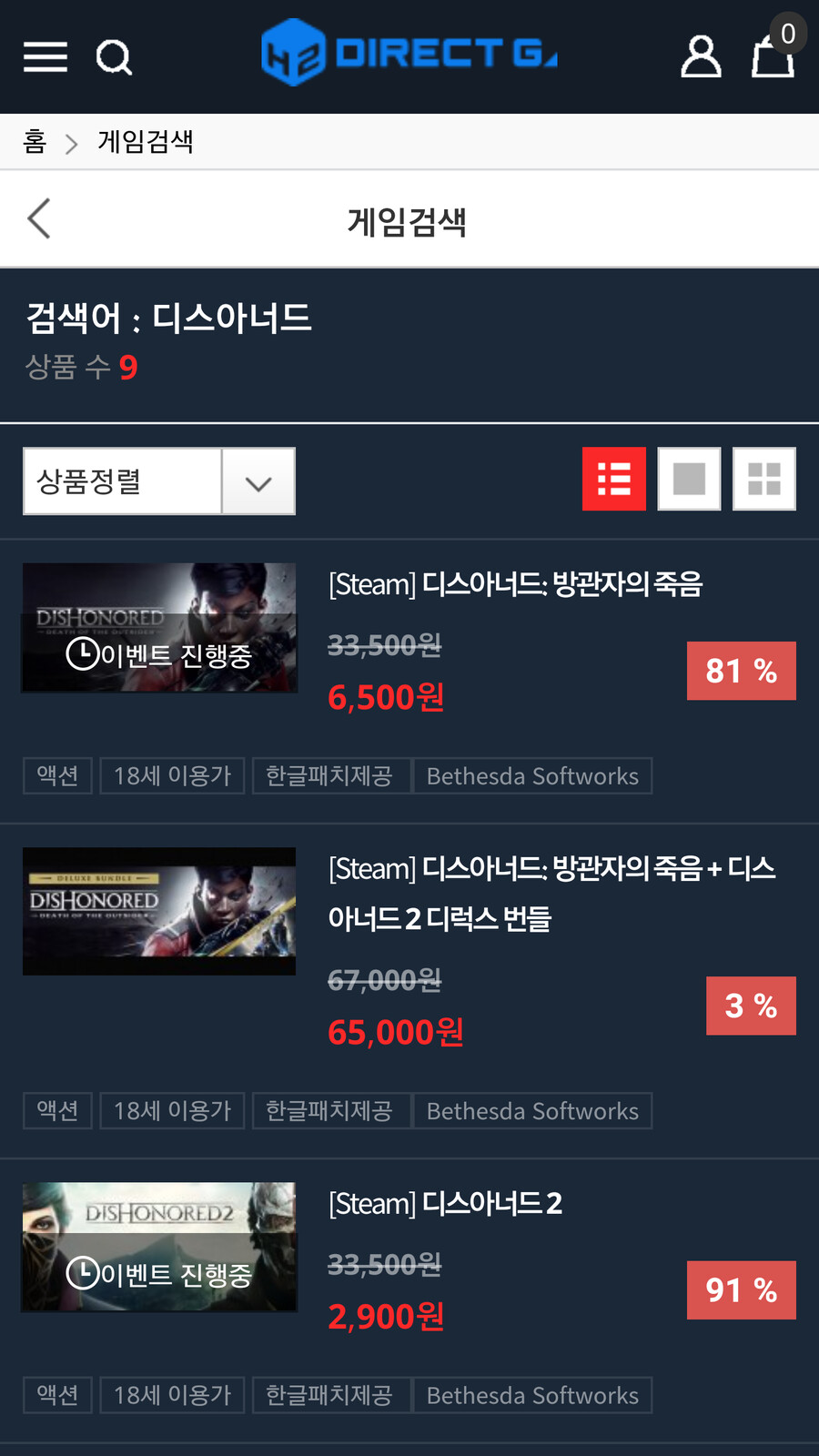Click Bethesda Softworks tag on Dishonored 2
Screen dimensions: 819x1456
coord(532,1395)
